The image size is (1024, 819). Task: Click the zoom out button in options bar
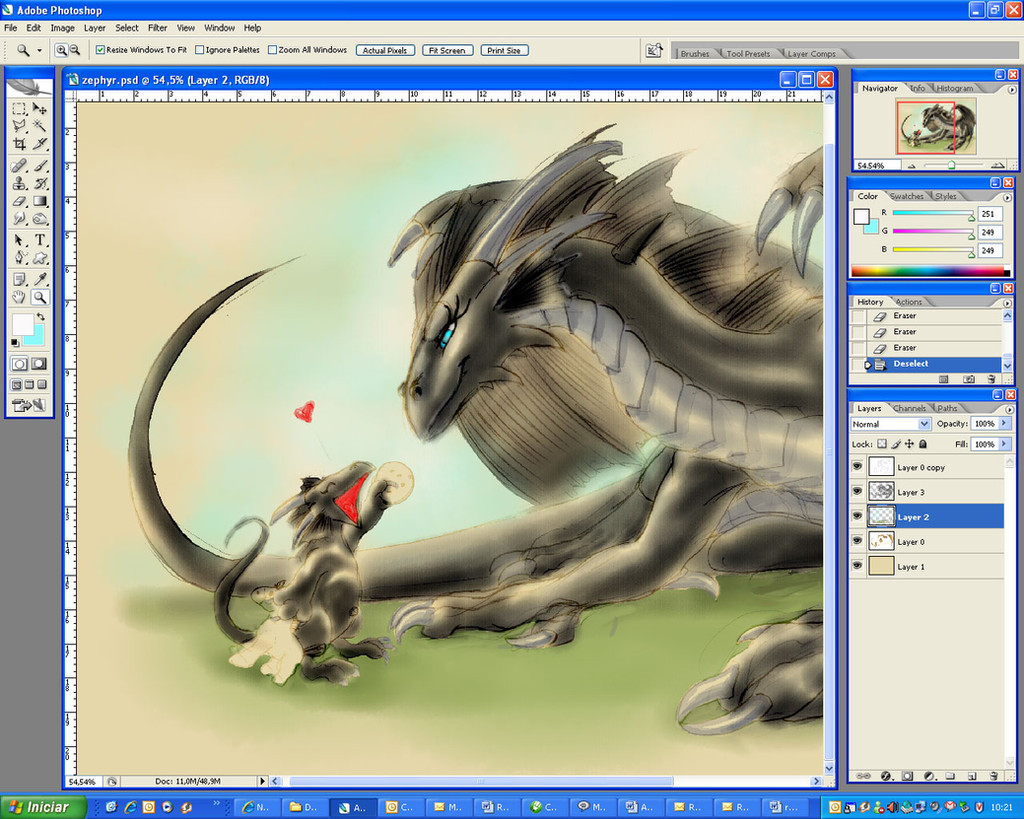click(x=75, y=50)
